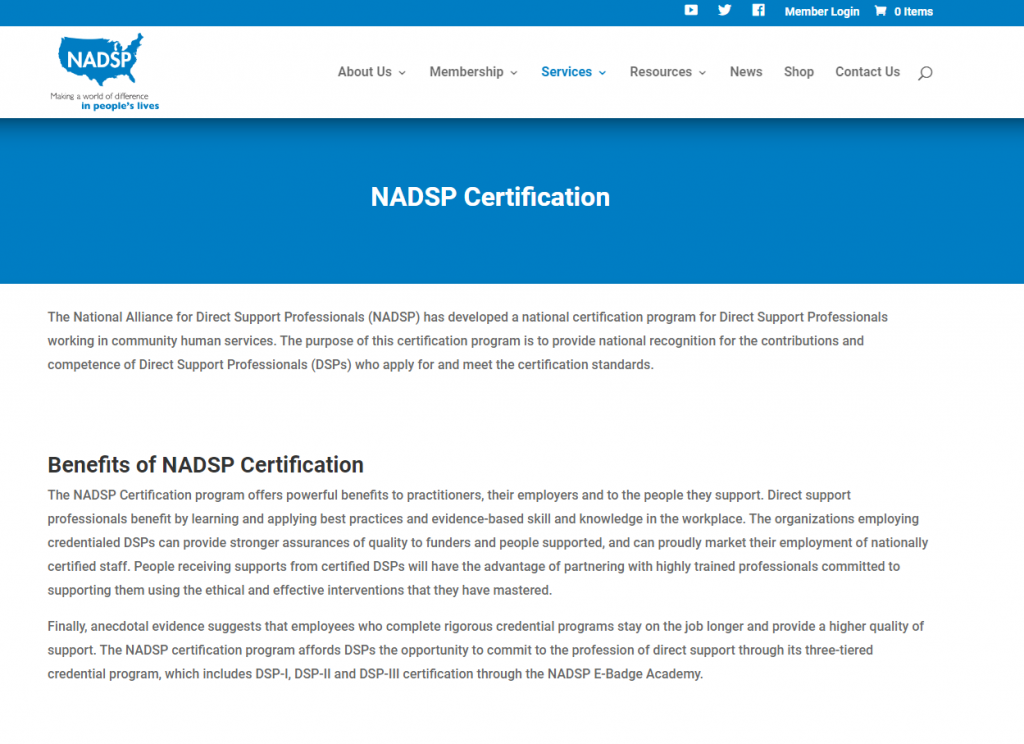Choose Membership from the navigation bar
The width and height of the screenshot is (1024, 744).
467,72
